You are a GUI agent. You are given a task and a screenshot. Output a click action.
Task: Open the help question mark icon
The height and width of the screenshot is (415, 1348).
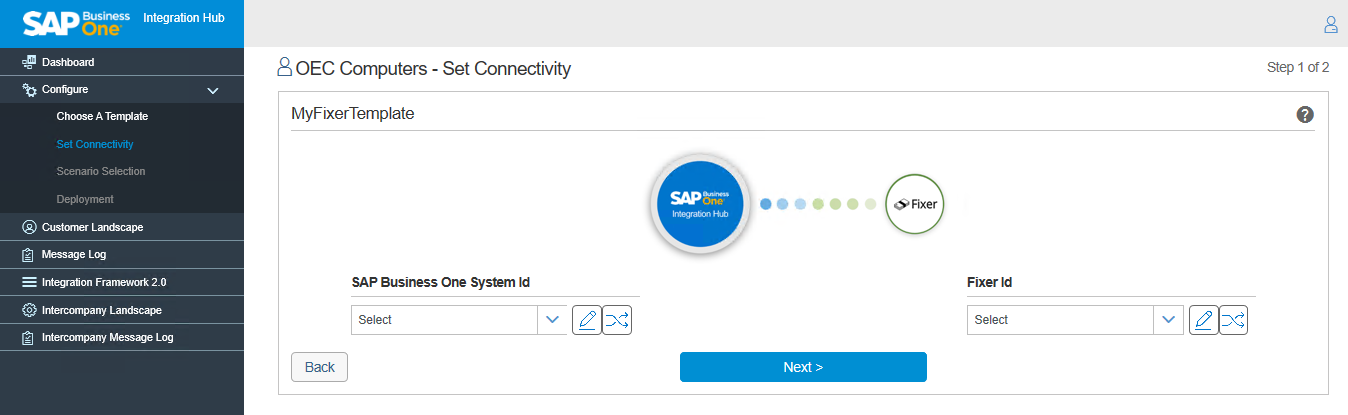click(x=1304, y=115)
